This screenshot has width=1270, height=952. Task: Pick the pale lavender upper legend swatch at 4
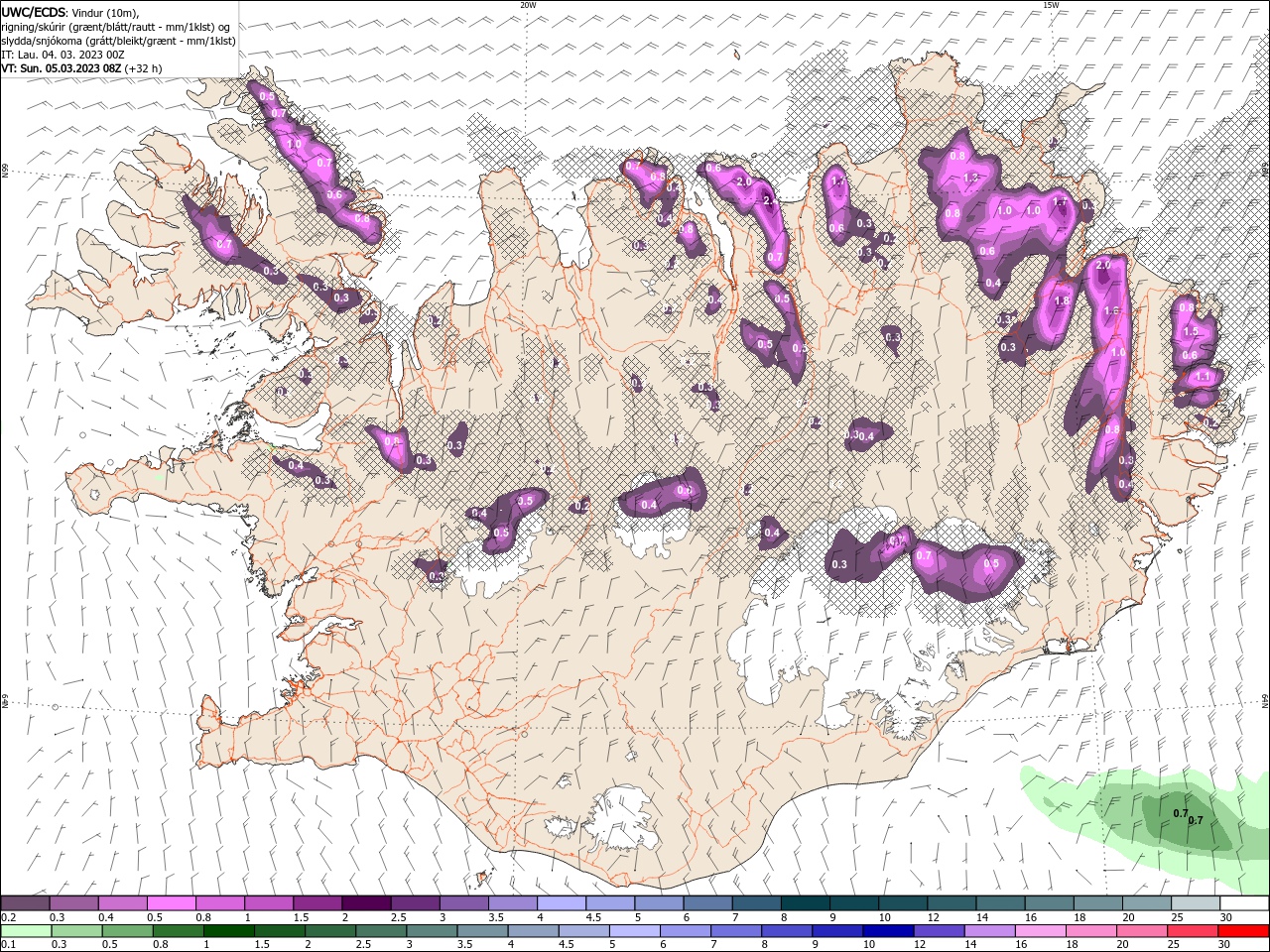click(562, 903)
